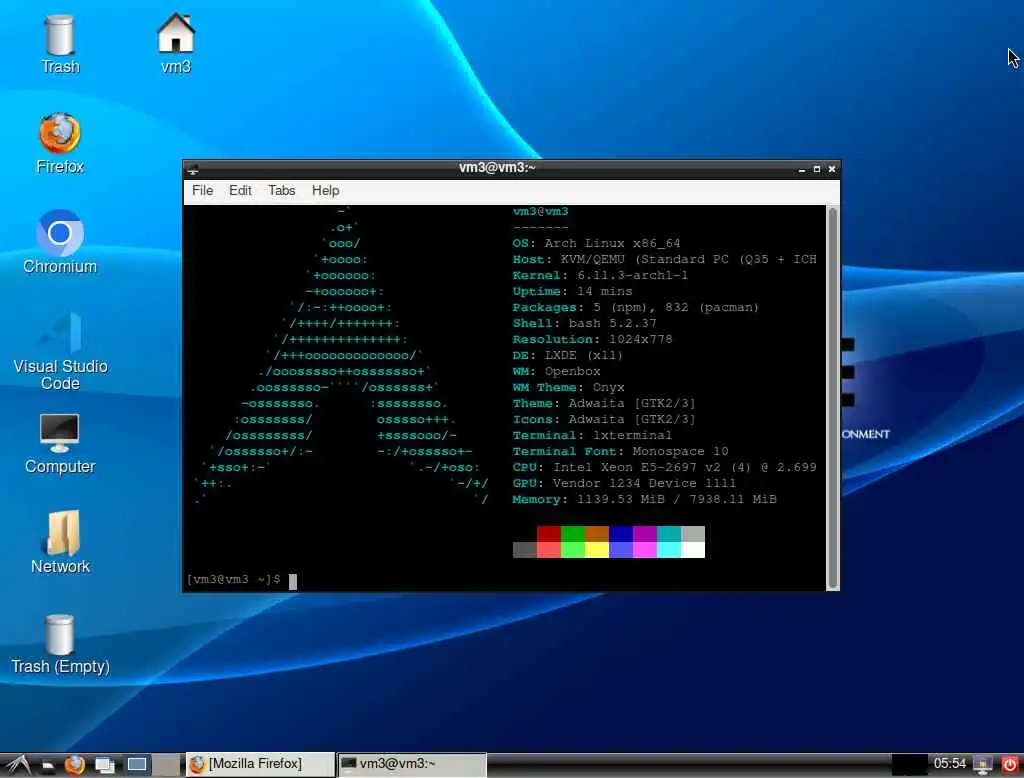Launch Chromium from the desktop
1024x778 pixels.
click(59, 243)
